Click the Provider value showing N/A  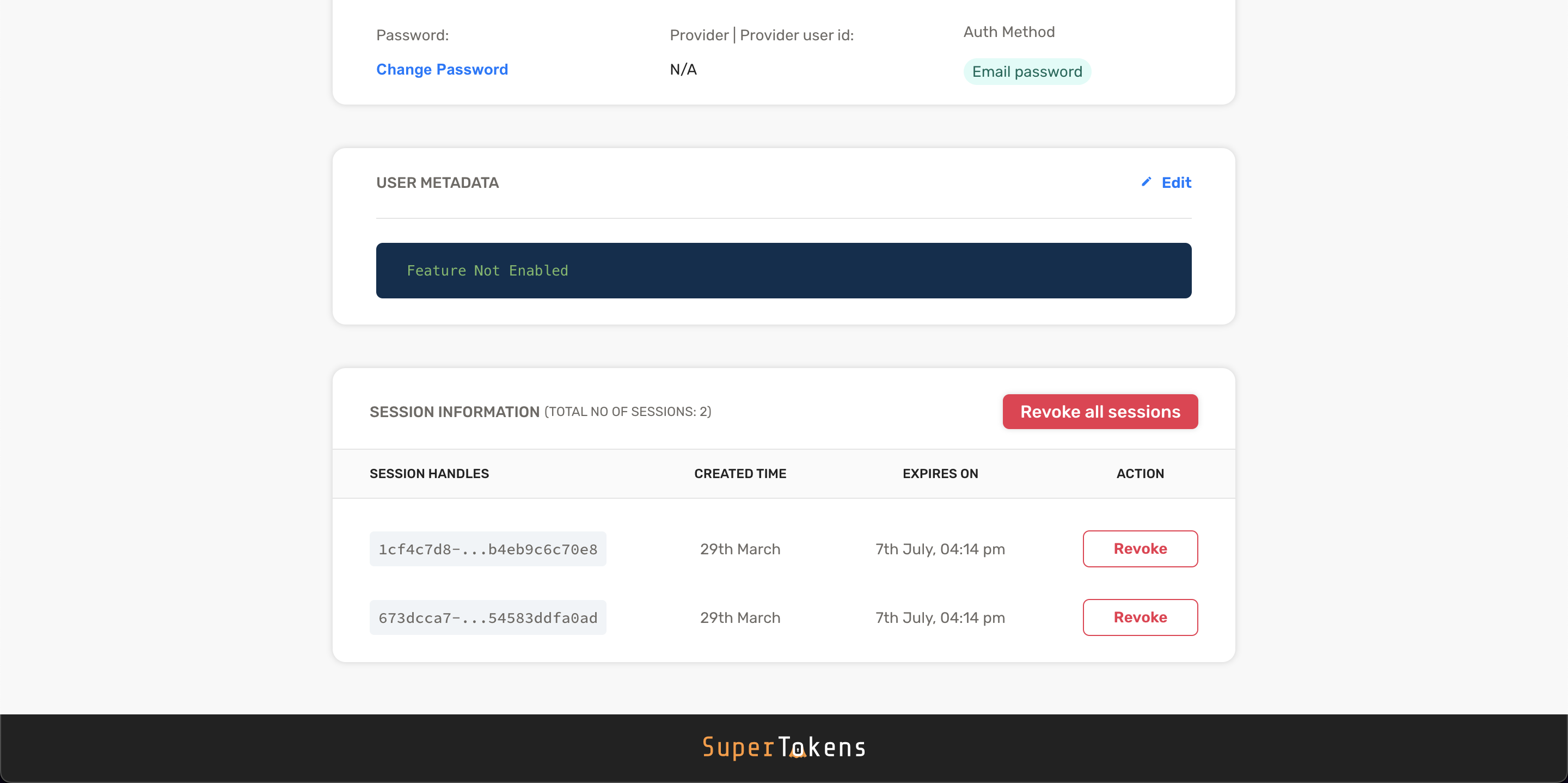(x=682, y=69)
